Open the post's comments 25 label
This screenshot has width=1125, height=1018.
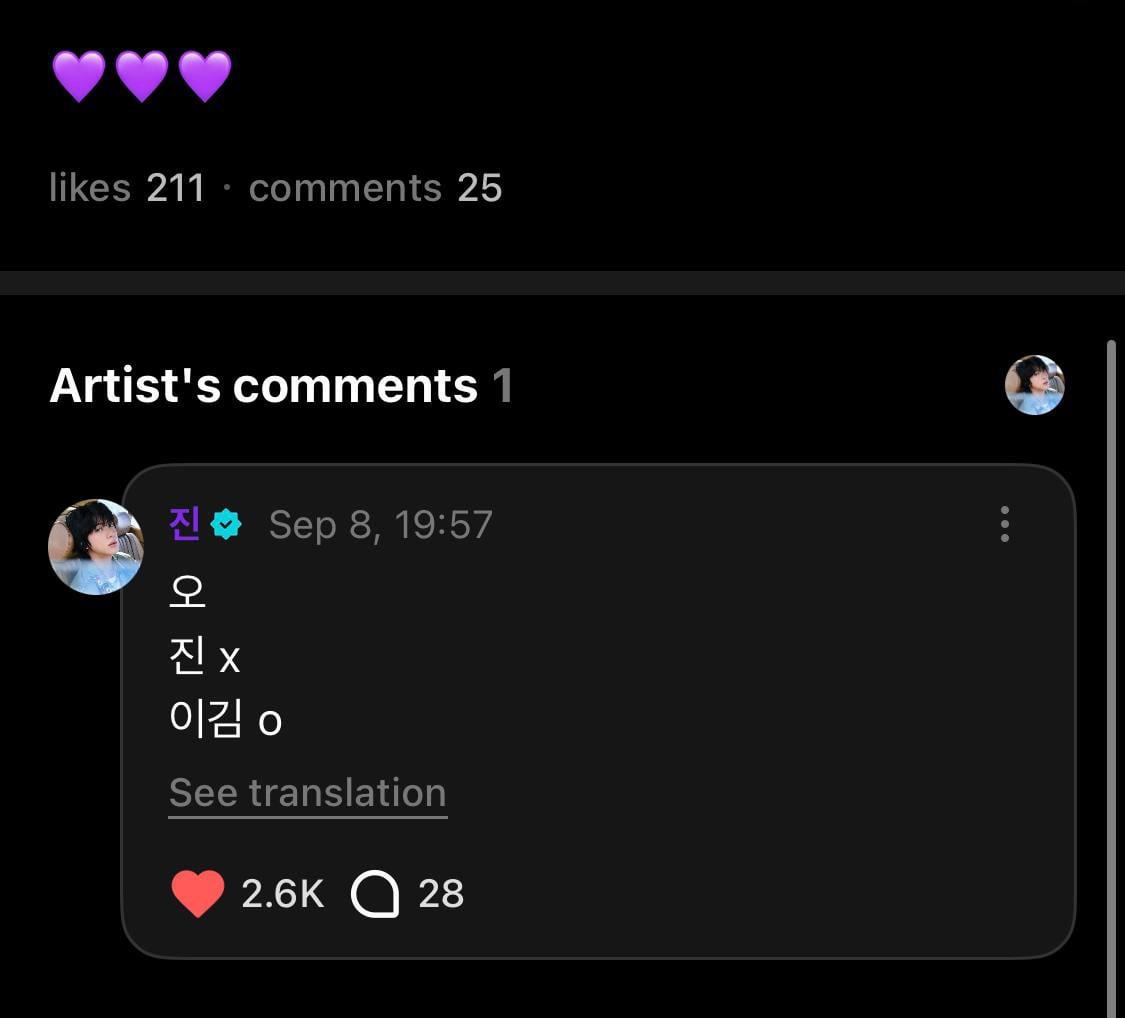375,188
